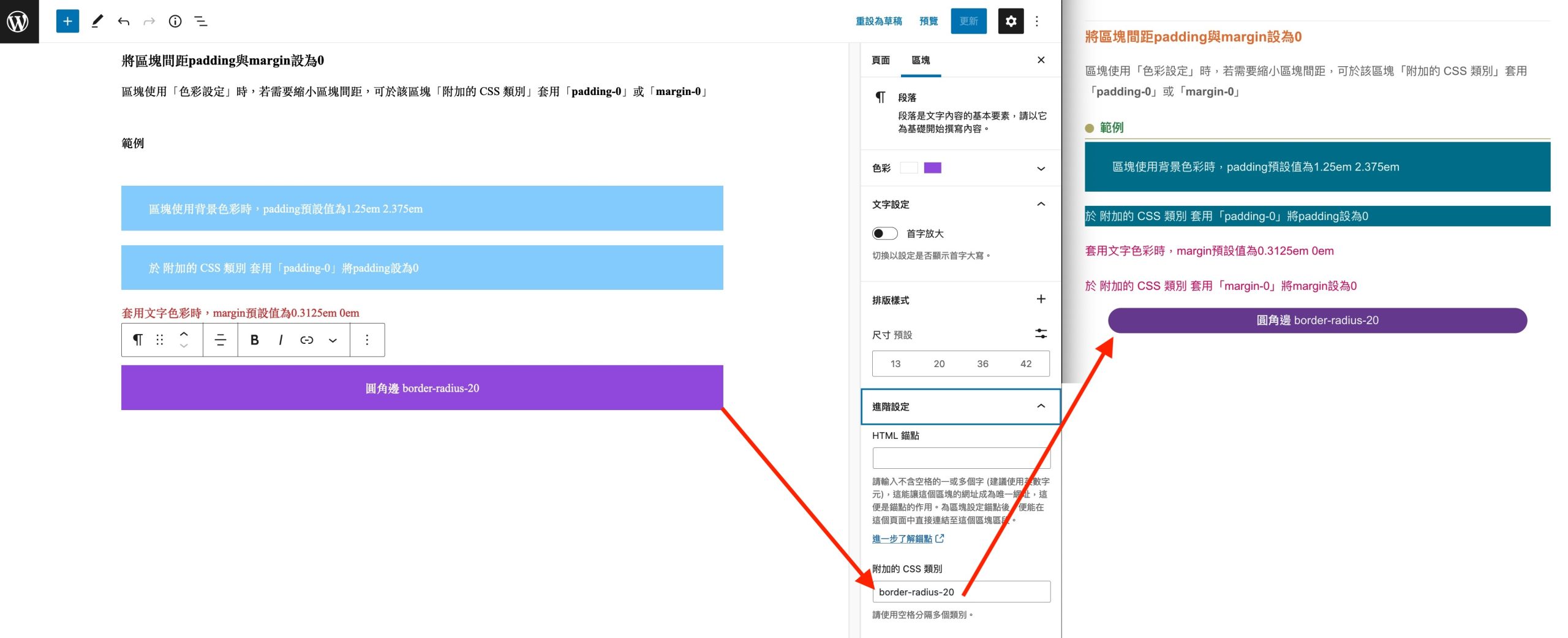Insert a link from block toolbar
The image size is (1568, 638).
point(307,340)
